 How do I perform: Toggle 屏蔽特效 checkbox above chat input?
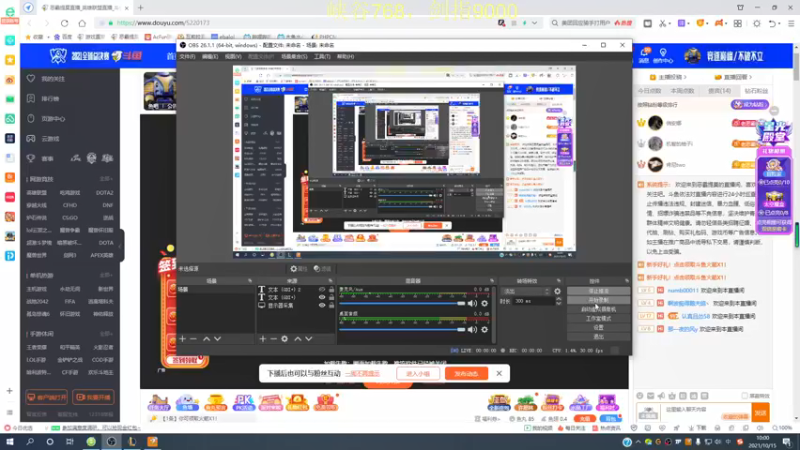[x=745, y=396]
